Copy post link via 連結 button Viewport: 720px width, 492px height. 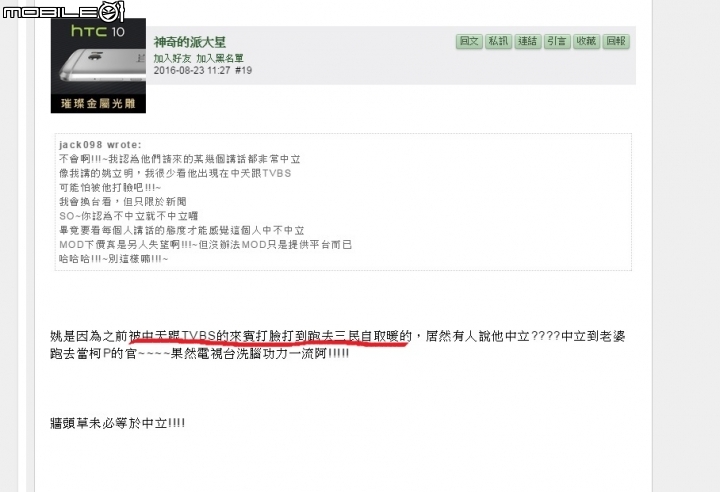(x=528, y=41)
